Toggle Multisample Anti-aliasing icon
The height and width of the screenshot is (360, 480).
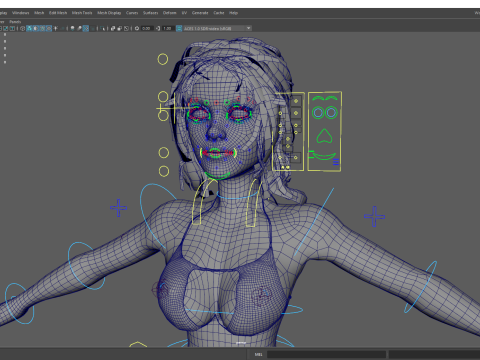pos(86,28)
